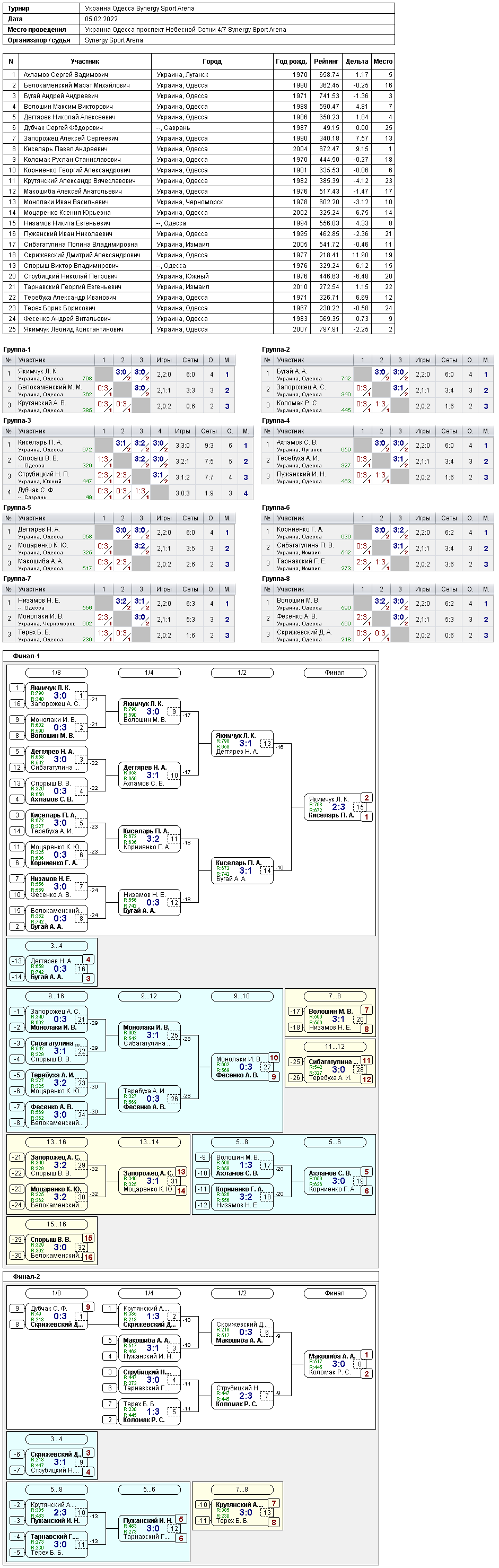Viewport: 499px width, 1568px height.
Task: Select the Финал-2 section title
Action: click(x=26, y=1276)
